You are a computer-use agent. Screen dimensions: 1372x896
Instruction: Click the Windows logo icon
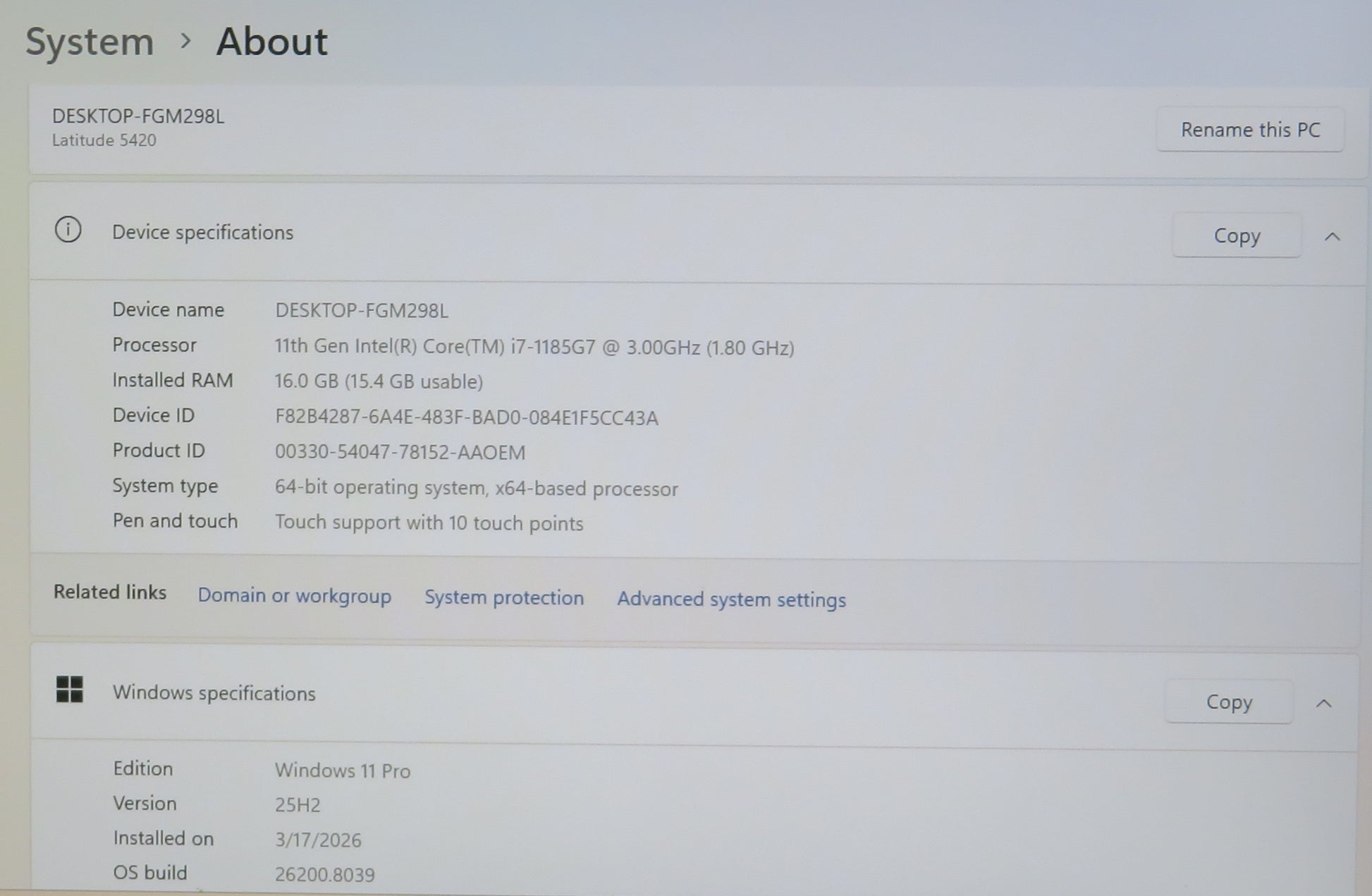click(70, 689)
